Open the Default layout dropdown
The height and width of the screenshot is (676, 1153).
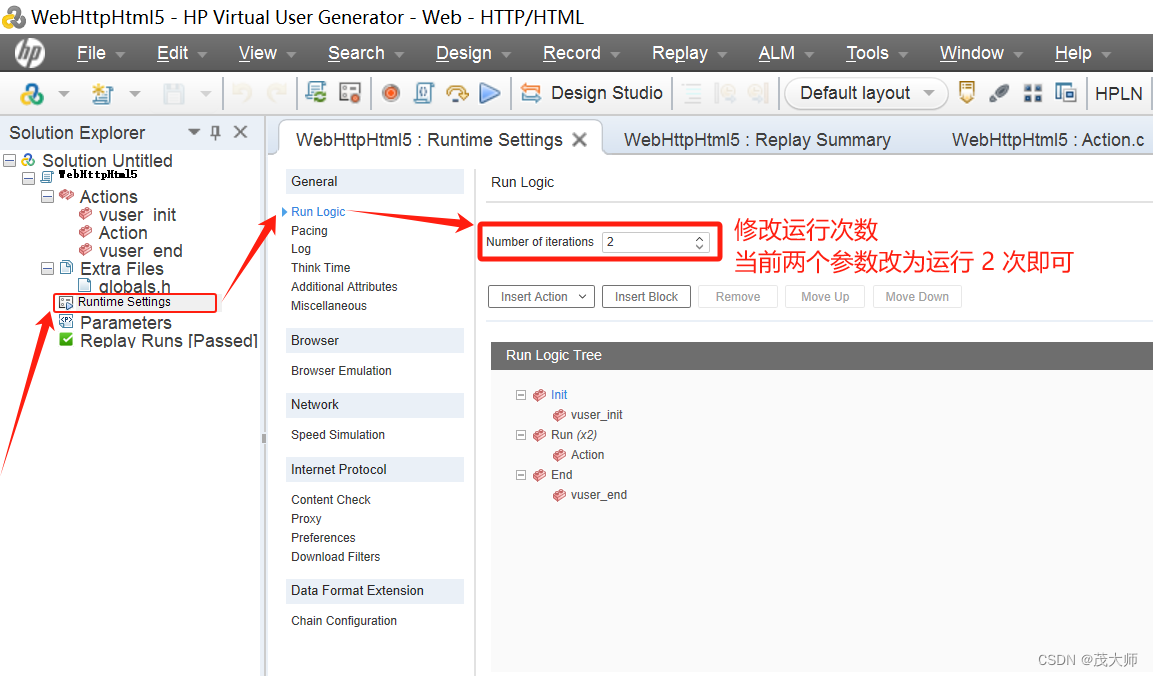pyautogui.click(x=865, y=93)
